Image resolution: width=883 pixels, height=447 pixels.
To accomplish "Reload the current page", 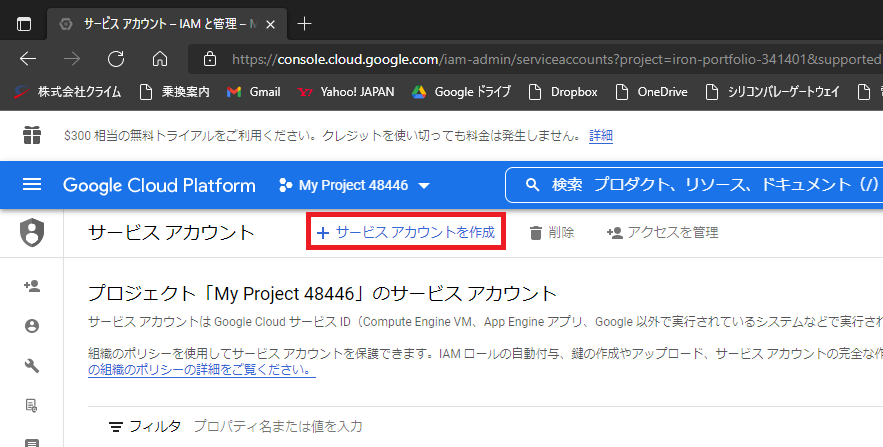I will [x=116, y=59].
